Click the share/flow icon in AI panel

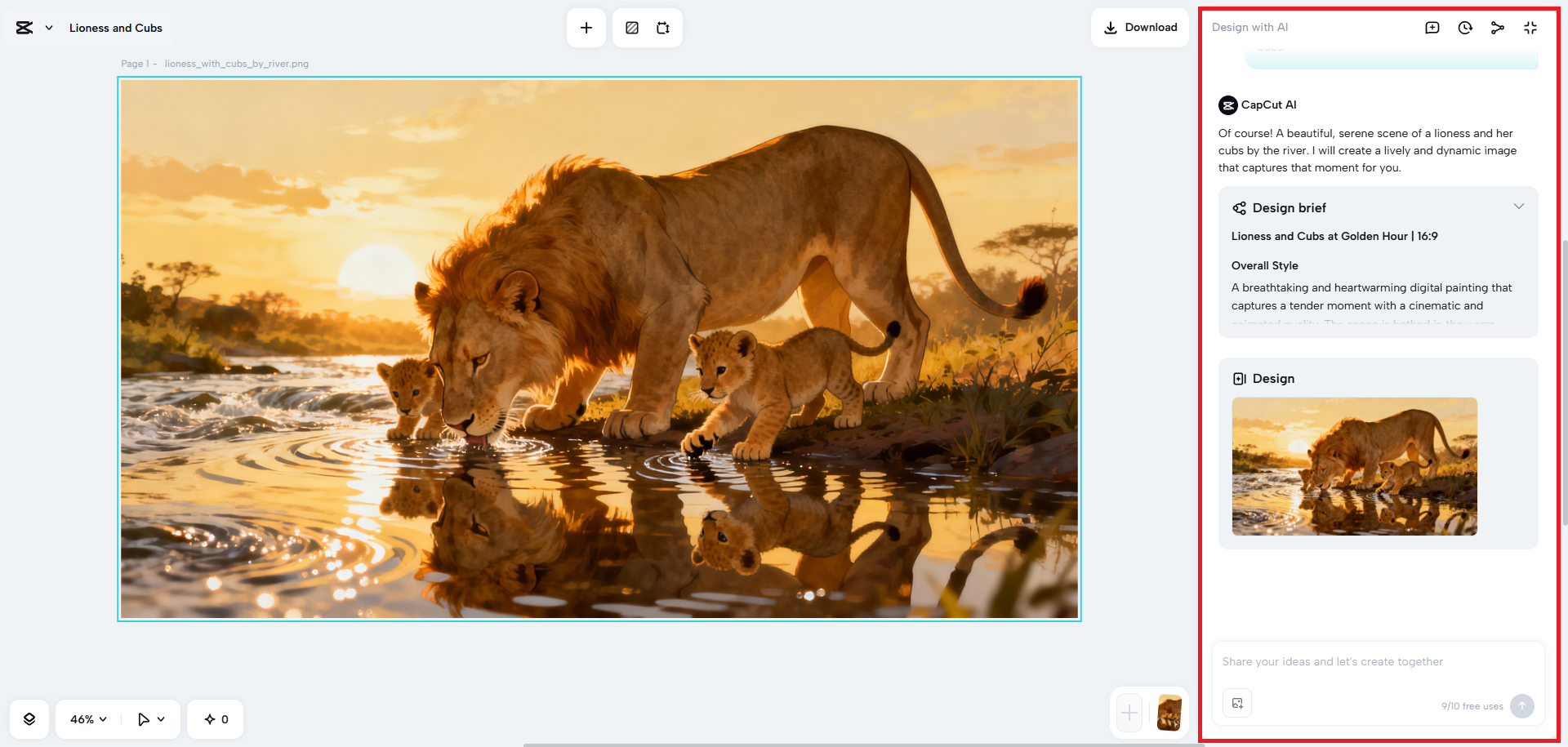[1498, 28]
